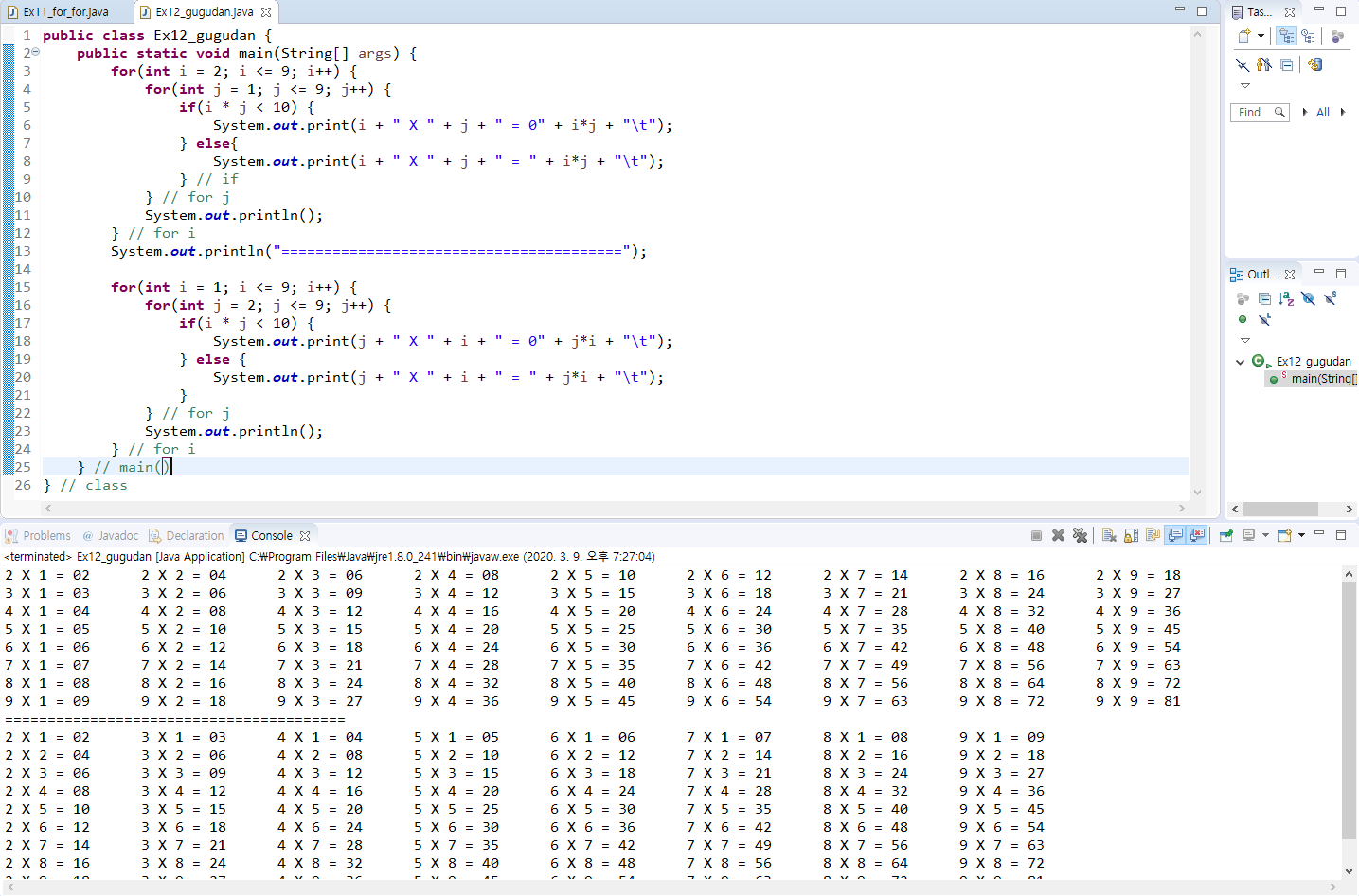
Task: Toggle Scroll Lock in Console
Action: click(x=1131, y=536)
